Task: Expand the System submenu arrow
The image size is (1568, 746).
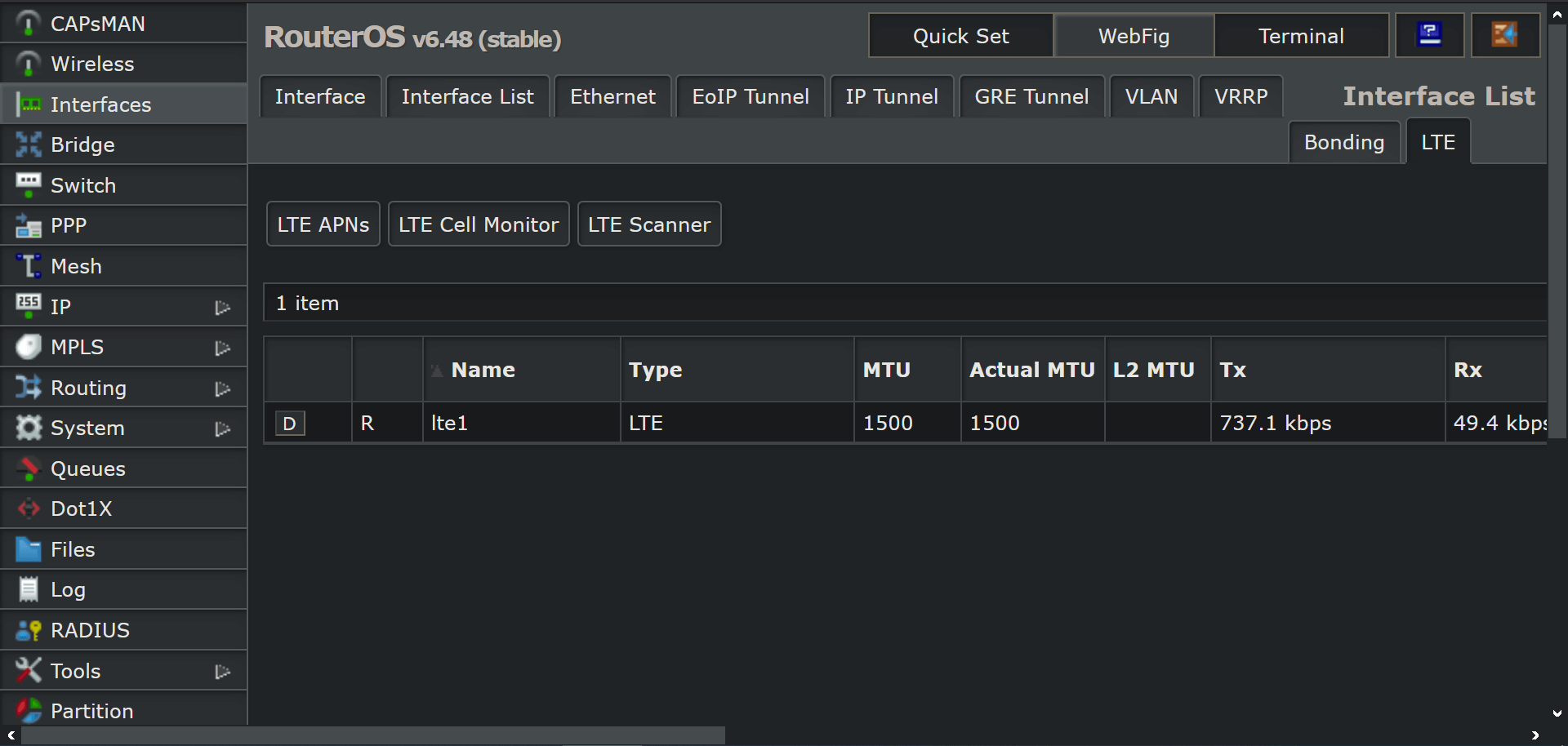Action: click(222, 429)
